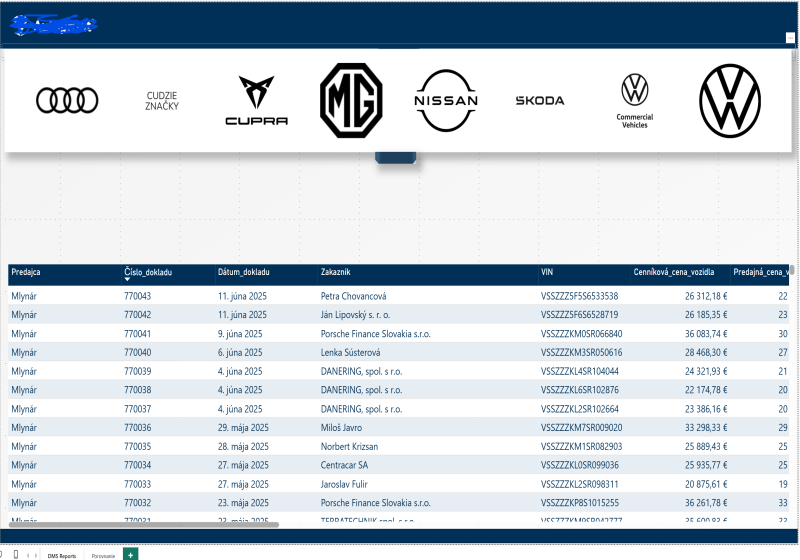Select price 36 083,74 €

[x=706, y=334]
